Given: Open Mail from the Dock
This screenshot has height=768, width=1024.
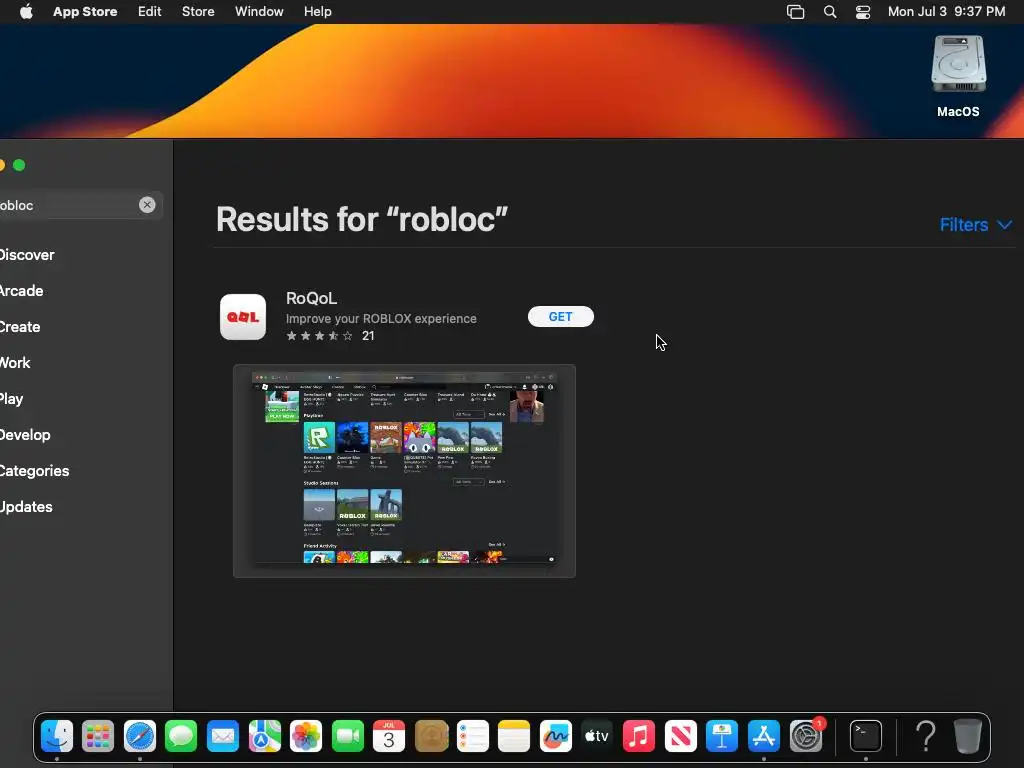Looking at the screenshot, I should click(223, 736).
